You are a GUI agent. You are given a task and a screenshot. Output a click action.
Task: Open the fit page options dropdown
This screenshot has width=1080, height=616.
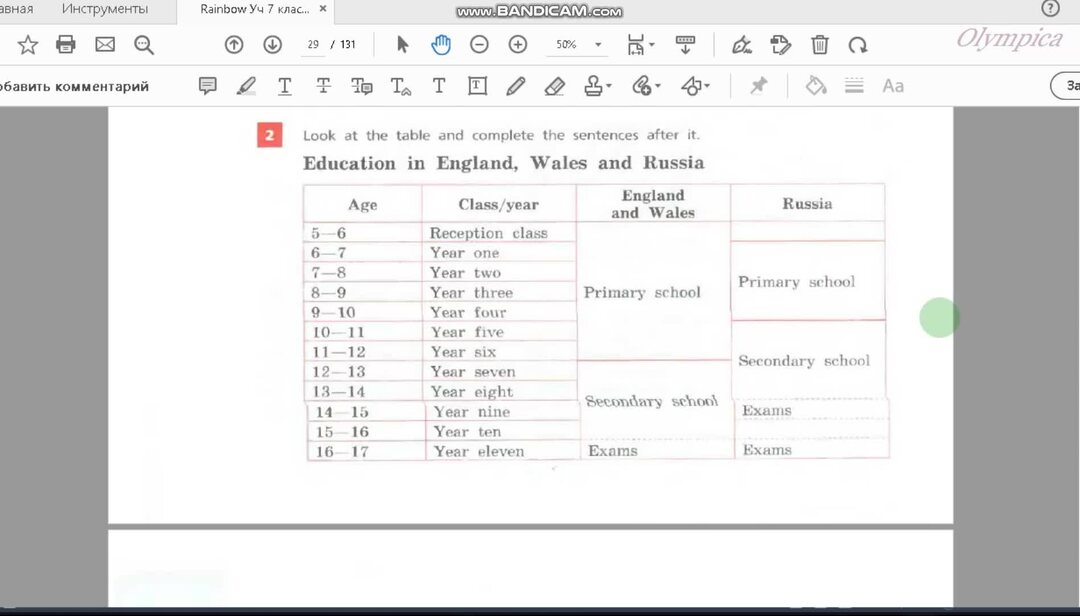coord(641,45)
